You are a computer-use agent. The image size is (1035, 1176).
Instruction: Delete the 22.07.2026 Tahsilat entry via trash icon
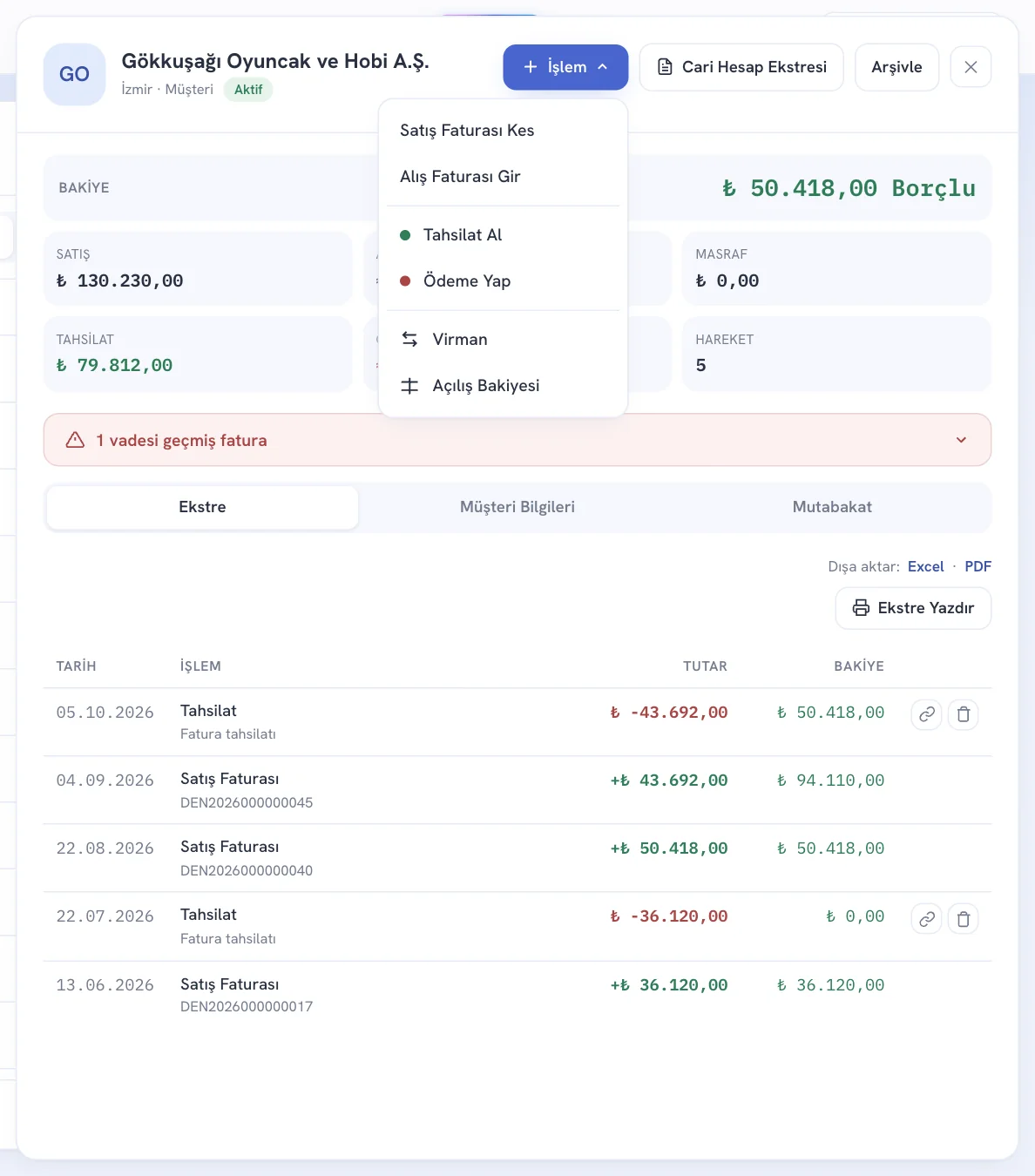click(x=963, y=918)
